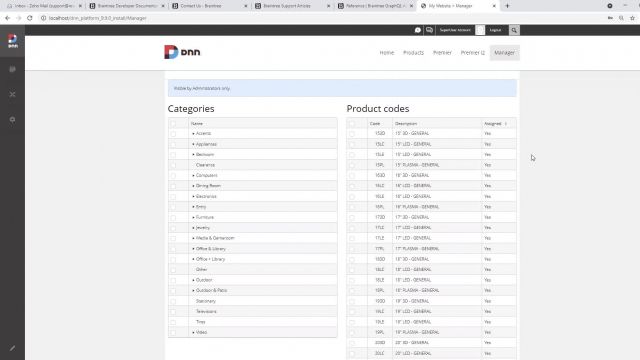Viewport: 640px width, 360px height.
Task: Open the saved passwords key icon
Action: pyautogui.click(x=610, y=18)
